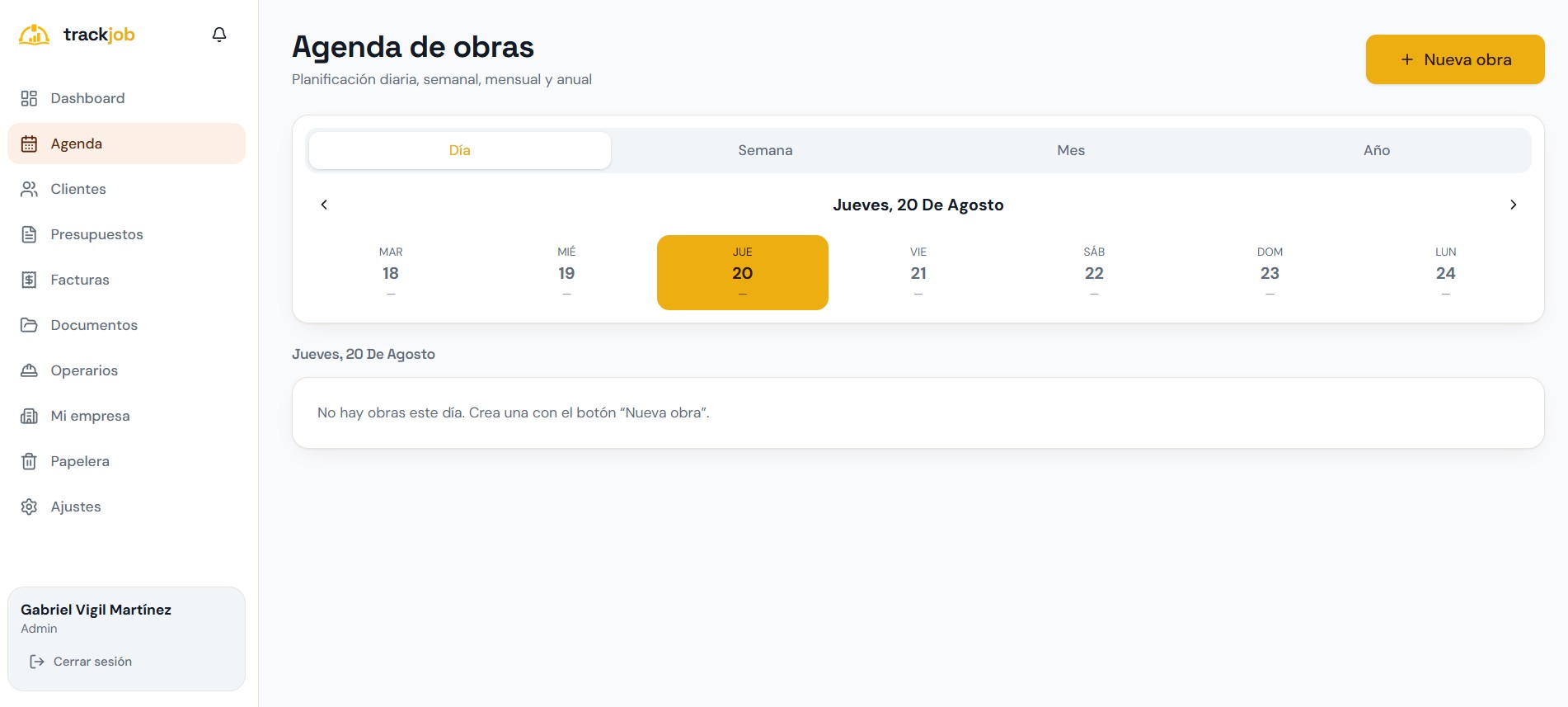This screenshot has width=1568, height=707.
Task: Open the Documentos section label
Action: [x=94, y=325]
